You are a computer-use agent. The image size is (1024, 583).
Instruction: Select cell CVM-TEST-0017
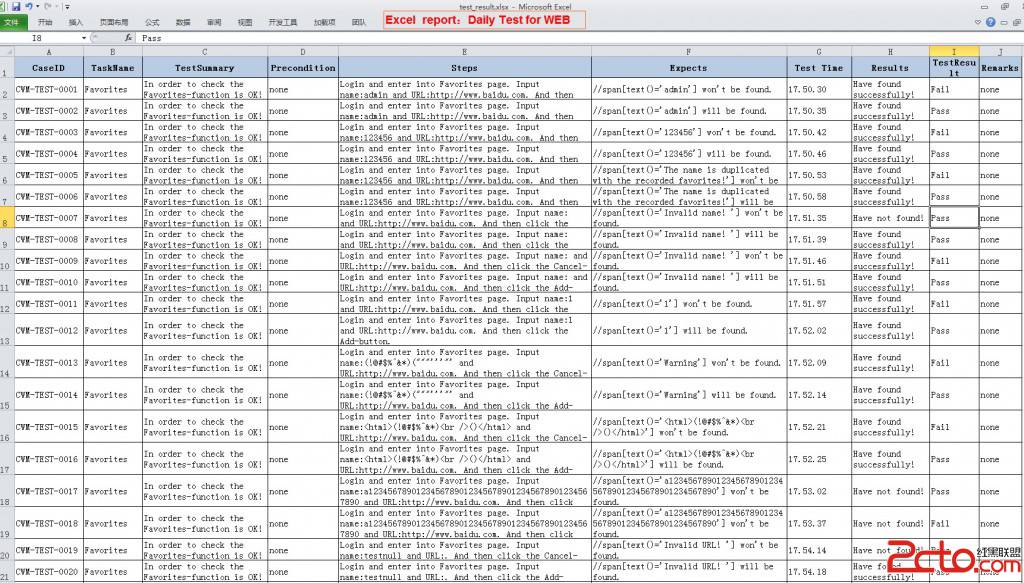point(48,491)
